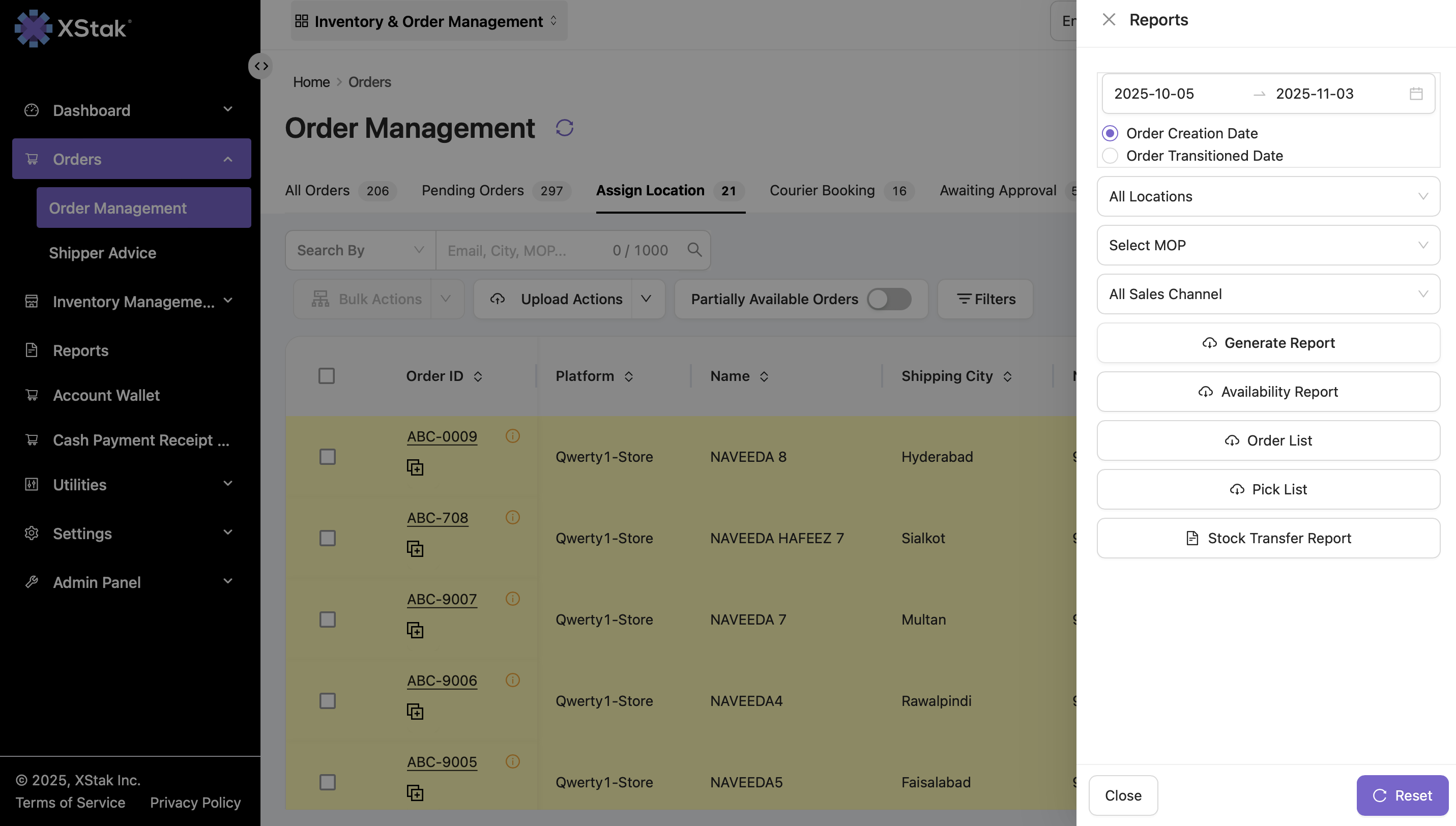This screenshot has width=1456, height=826.
Task: Check the checkbox for order ABC-0009
Action: pyautogui.click(x=328, y=457)
